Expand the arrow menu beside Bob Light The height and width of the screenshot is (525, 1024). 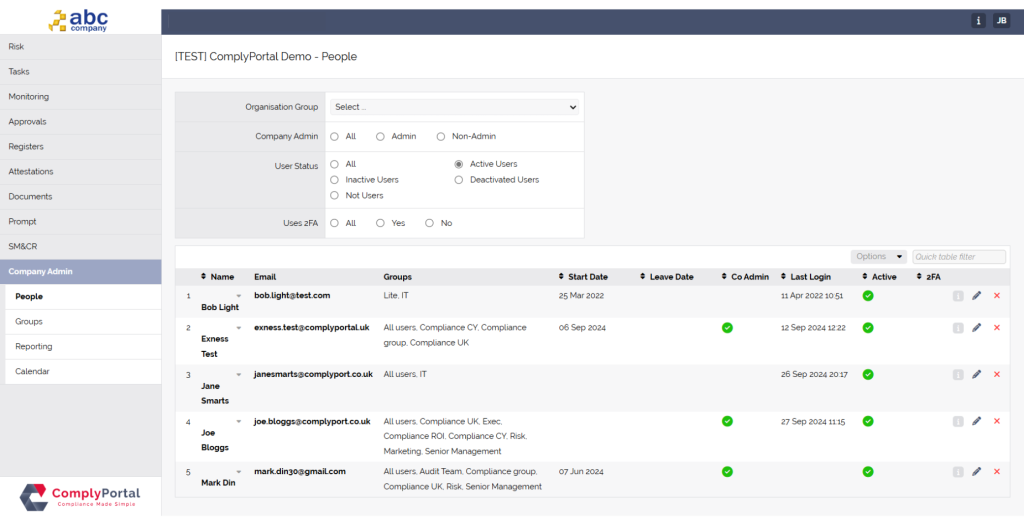tap(239, 296)
